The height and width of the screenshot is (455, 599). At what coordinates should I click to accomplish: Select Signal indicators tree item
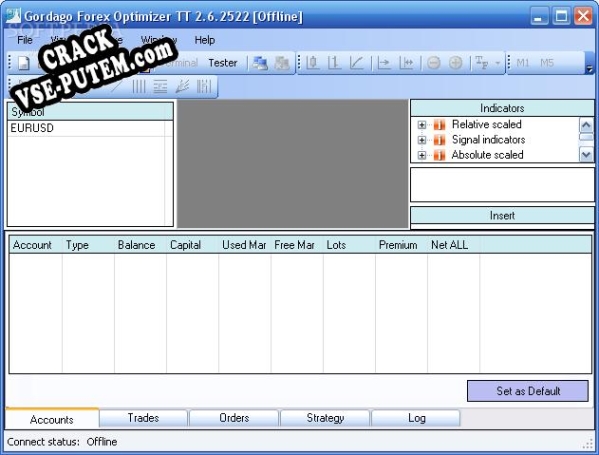click(x=488, y=139)
